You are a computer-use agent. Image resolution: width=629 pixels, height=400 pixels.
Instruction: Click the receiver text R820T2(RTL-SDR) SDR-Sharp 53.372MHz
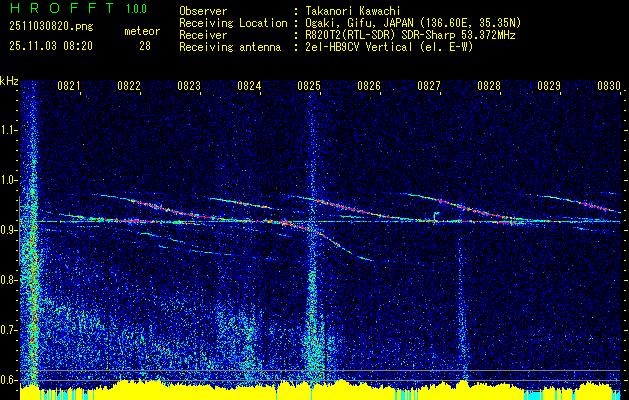[410, 35]
